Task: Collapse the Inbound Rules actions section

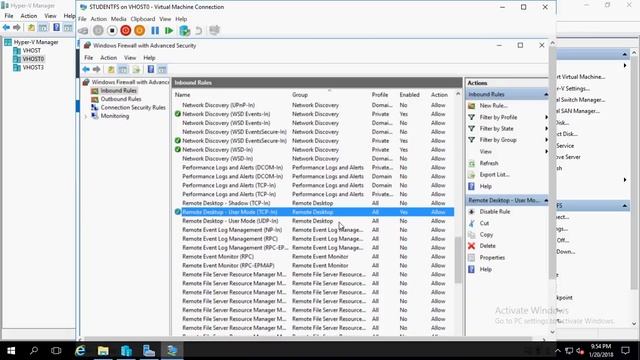Action: [546, 94]
